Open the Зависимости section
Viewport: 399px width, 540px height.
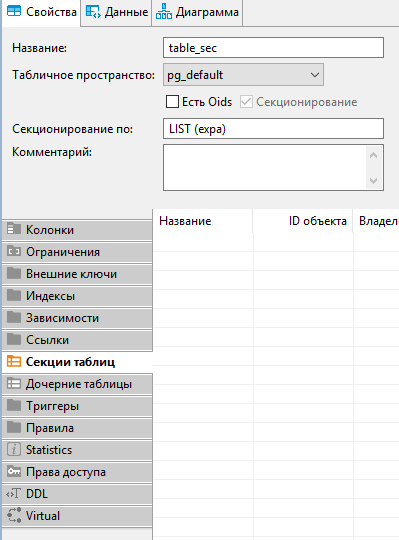pyautogui.click(x=77, y=318)
